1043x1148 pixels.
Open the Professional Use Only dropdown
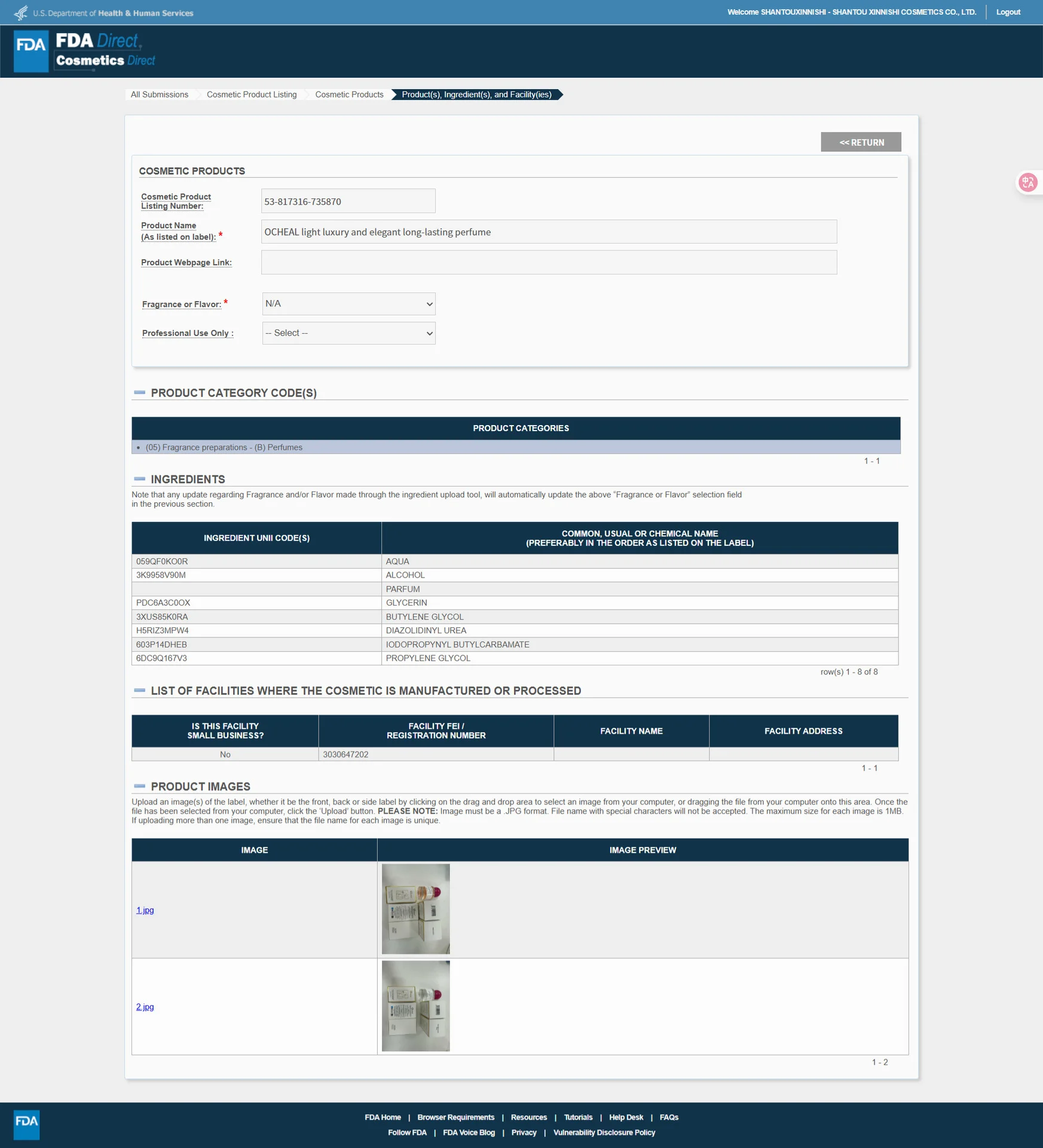point(348,333)
